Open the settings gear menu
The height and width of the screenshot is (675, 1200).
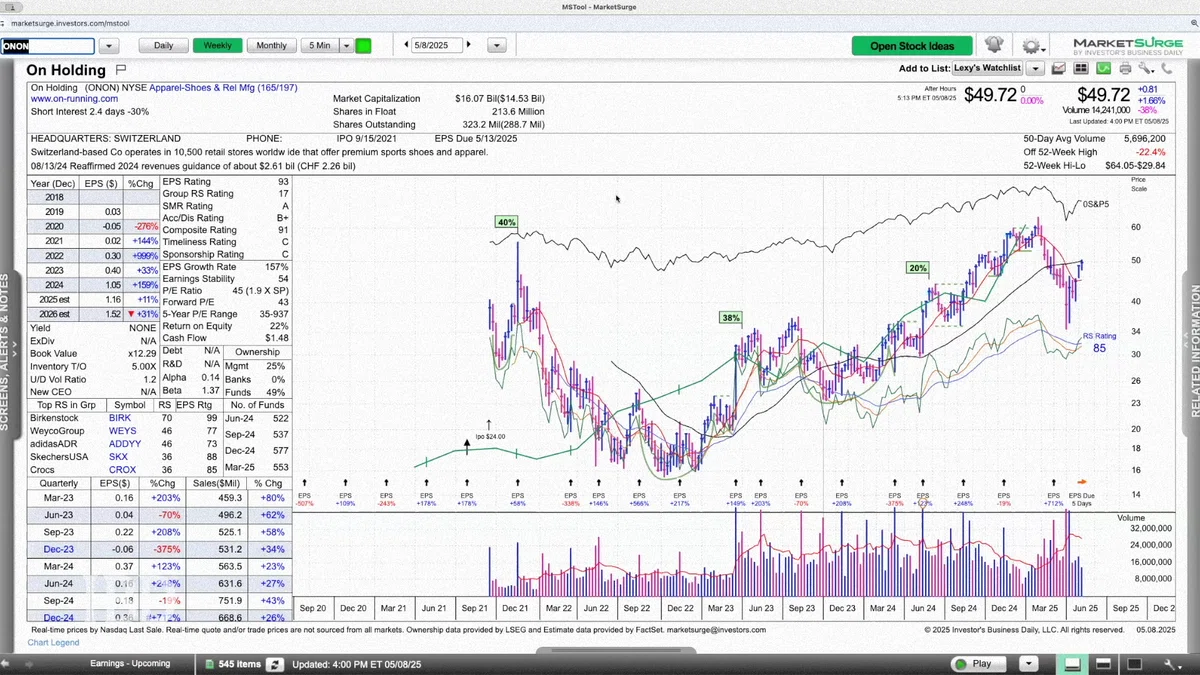(1031, 46)
